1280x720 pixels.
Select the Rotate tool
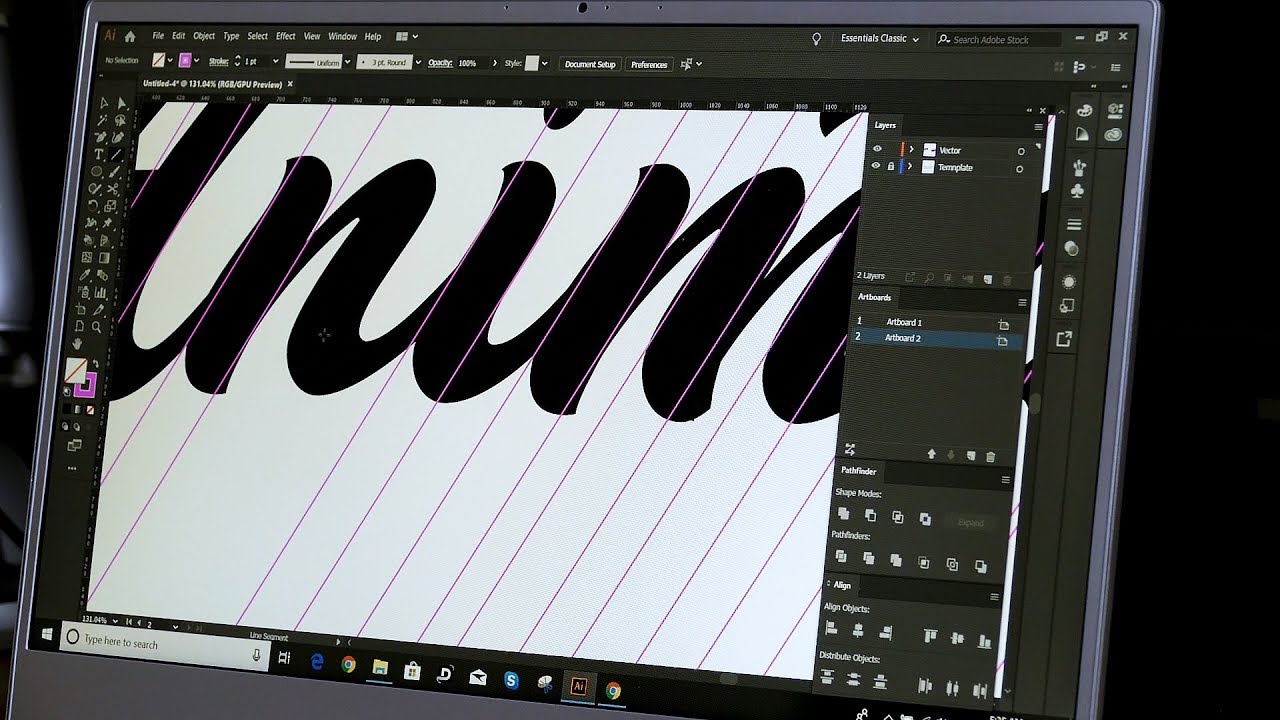click(x=93, y=204)
